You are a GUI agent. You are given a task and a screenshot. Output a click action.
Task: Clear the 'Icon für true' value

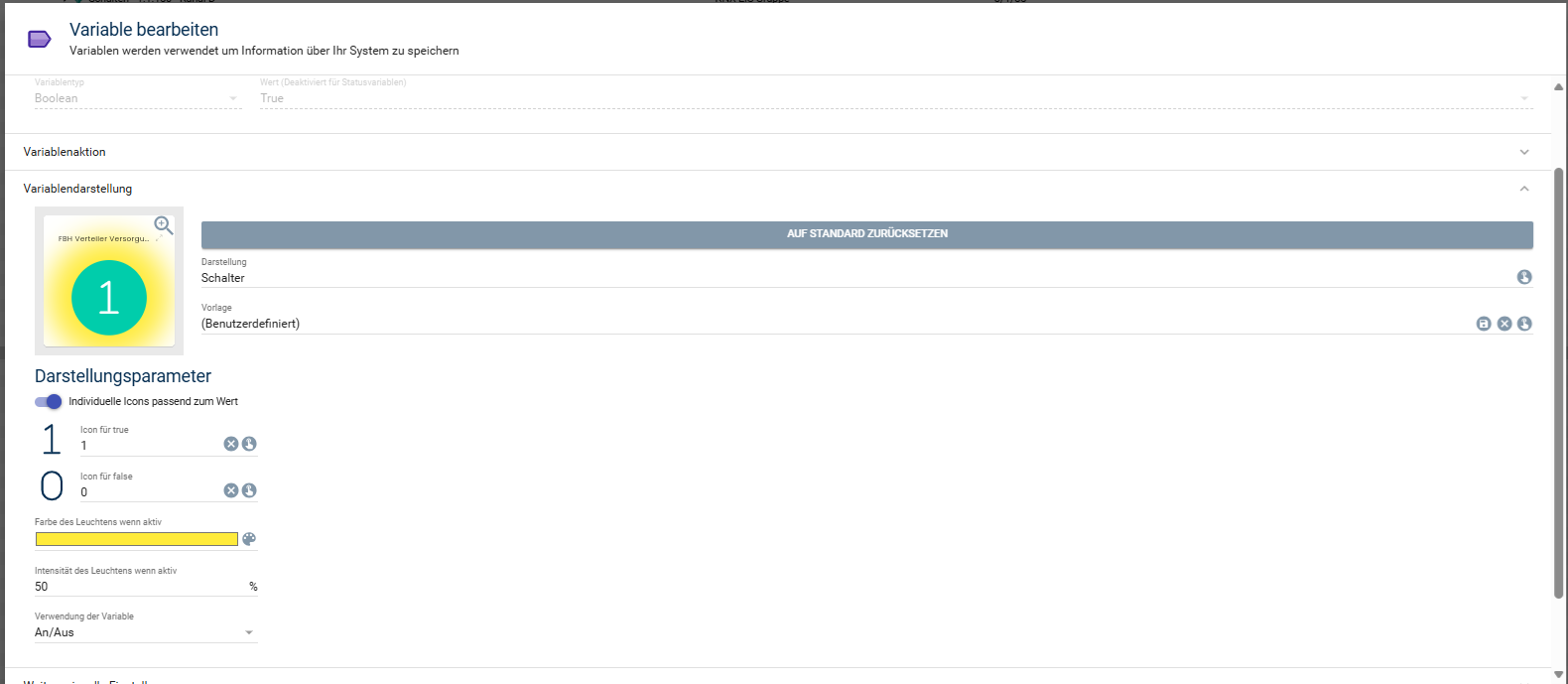tap(230, 444)
